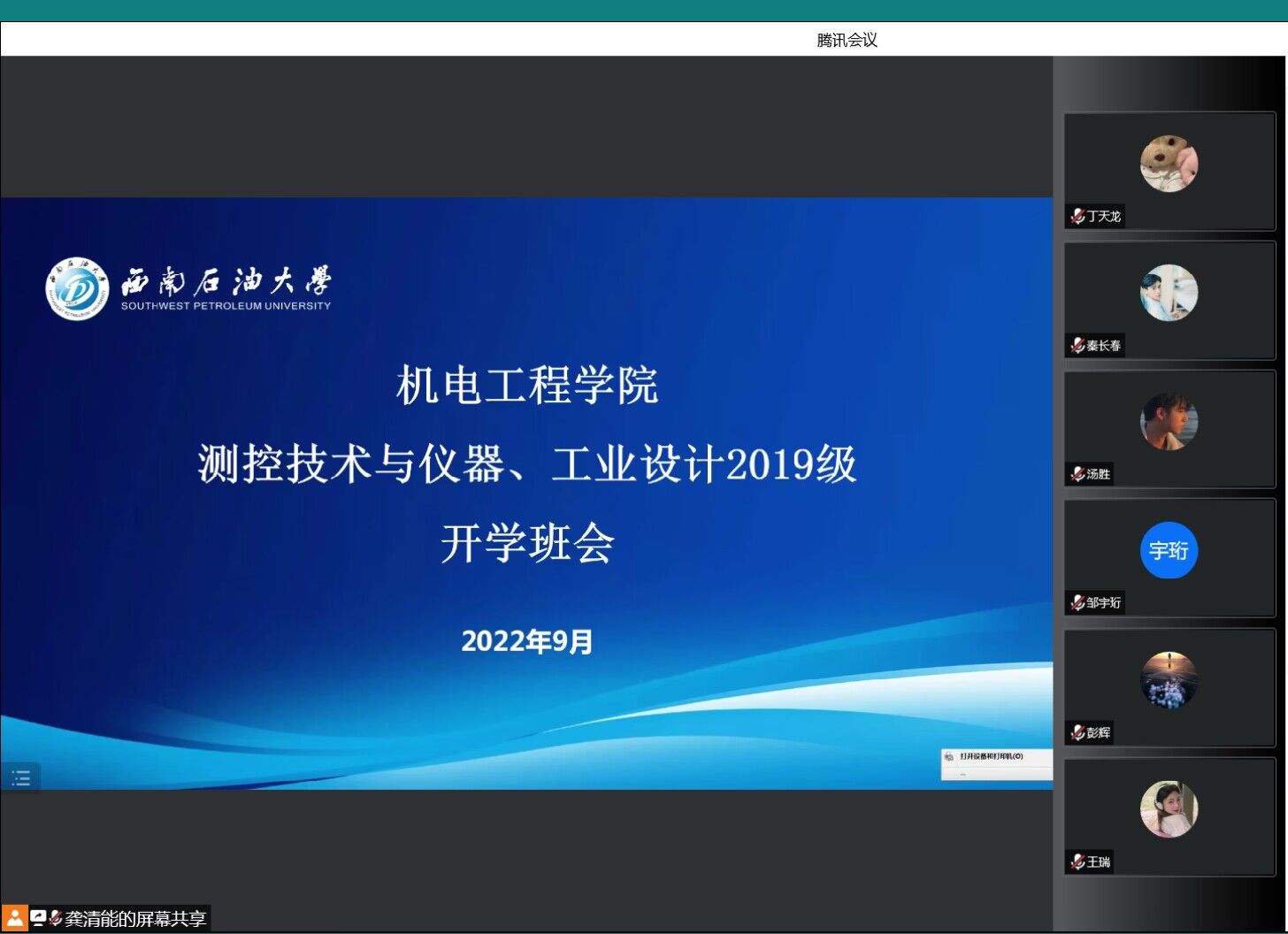Click the slide outline list icon
Screen dimensions: 1288x934
[x=20, y=777]
